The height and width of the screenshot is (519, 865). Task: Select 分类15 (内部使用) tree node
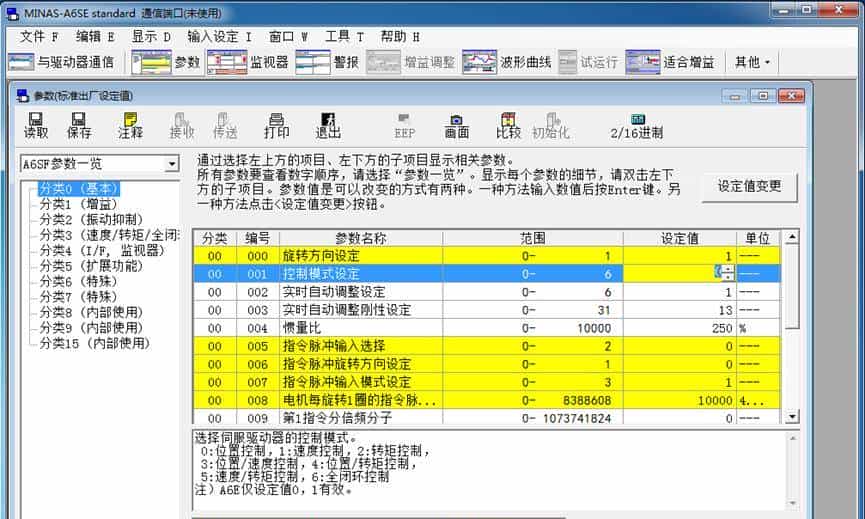(x=94, y=343)
